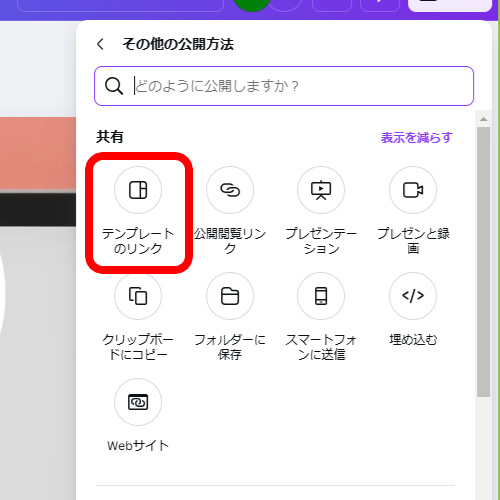Image resolution: width=500 pixels, height=500 pixels.
Task: Click the クリップボードにコピー icon
Action: (x=138, y=296)
